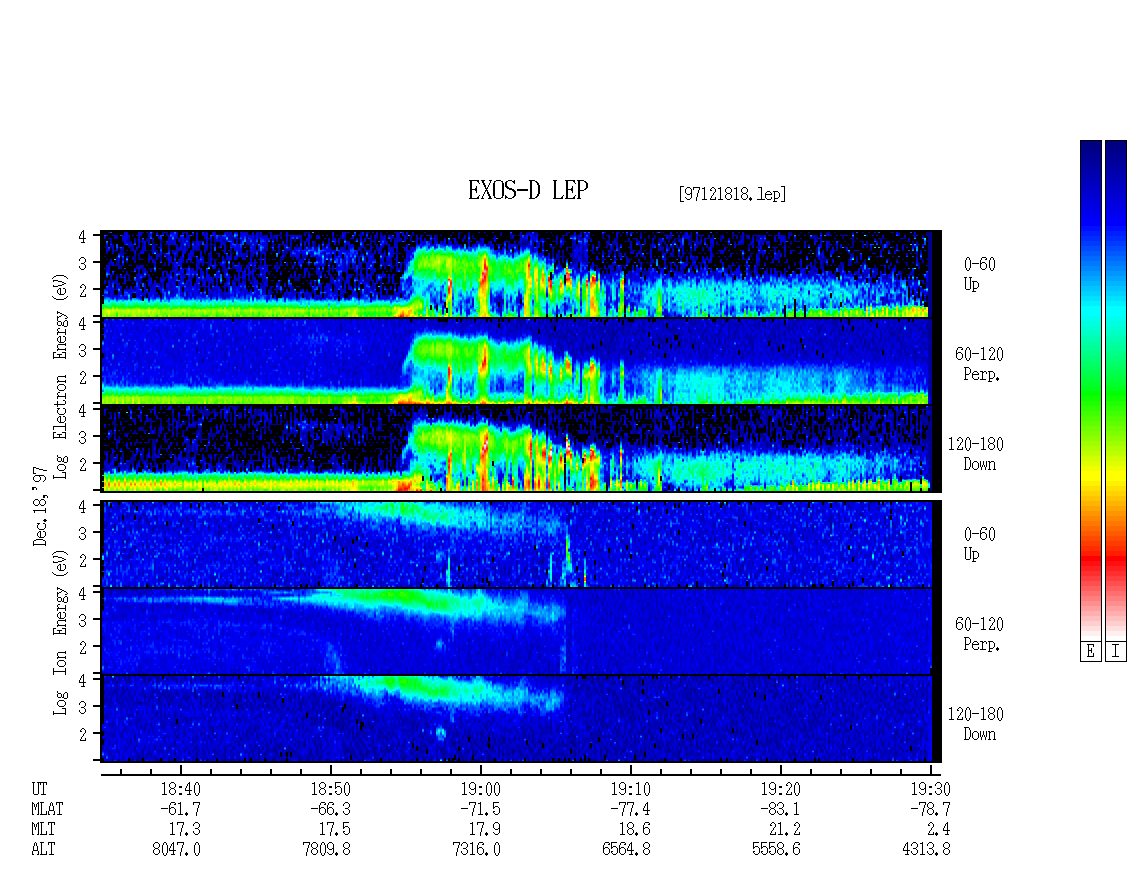Image resolution: width=1130 pixels, height=875 pixels.
Task: Select MLT value 18.6
Action: tap(634, 830)
